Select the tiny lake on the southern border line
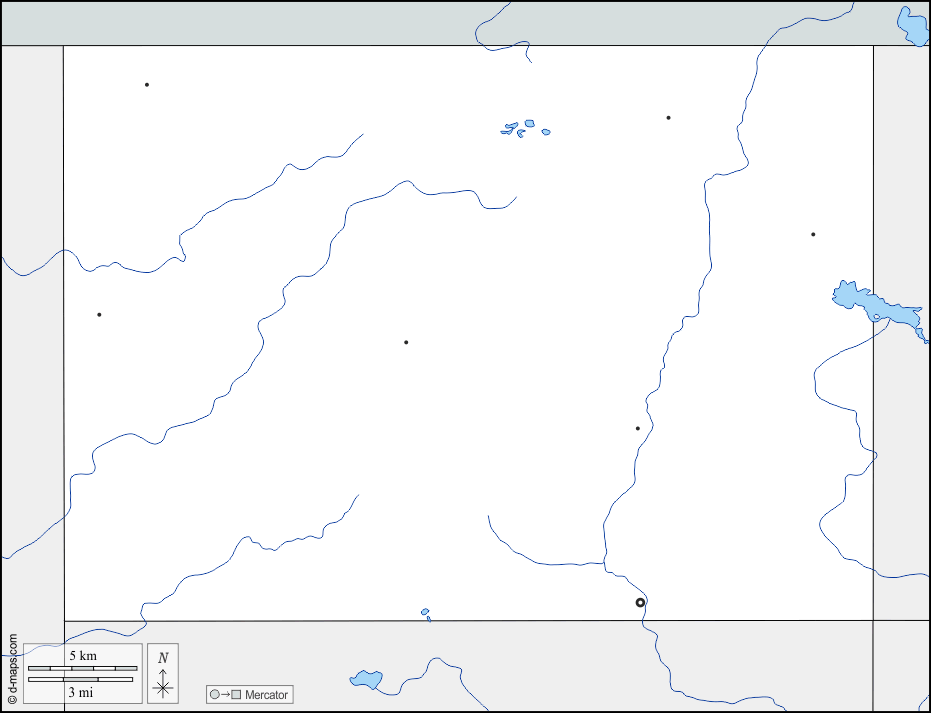 click(x=425, y=612)
